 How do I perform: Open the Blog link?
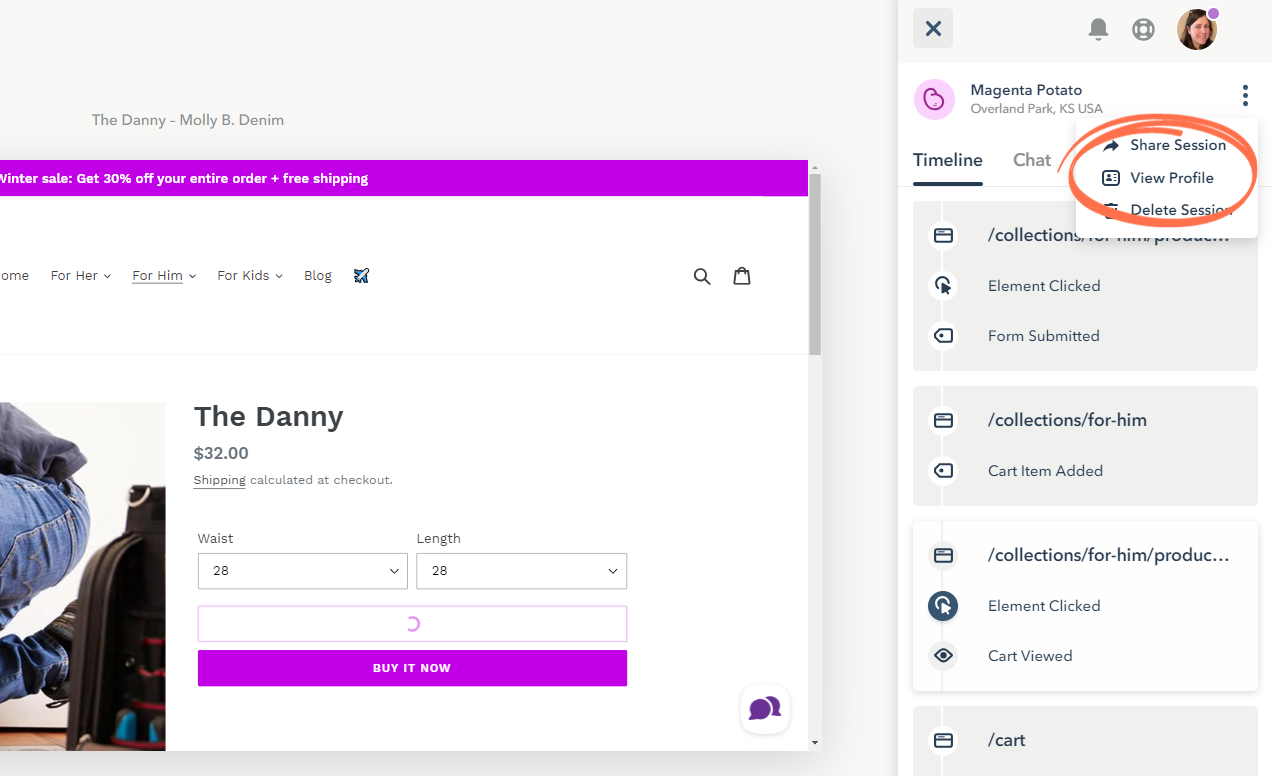pos(318,275)
